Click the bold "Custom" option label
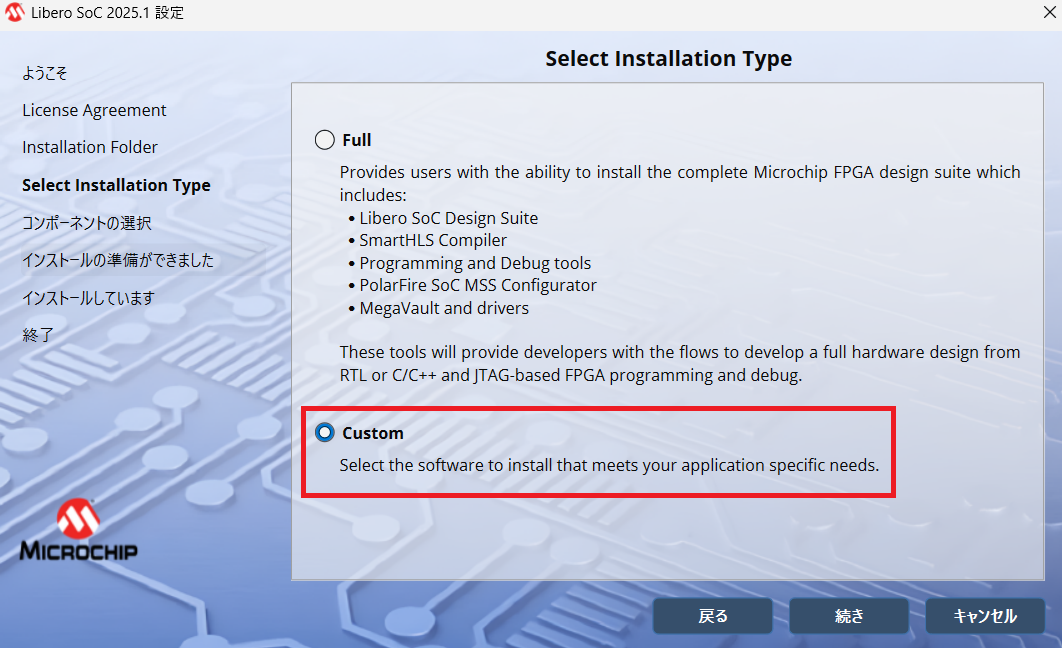The image size is (1062, 648). pos(373,433)
